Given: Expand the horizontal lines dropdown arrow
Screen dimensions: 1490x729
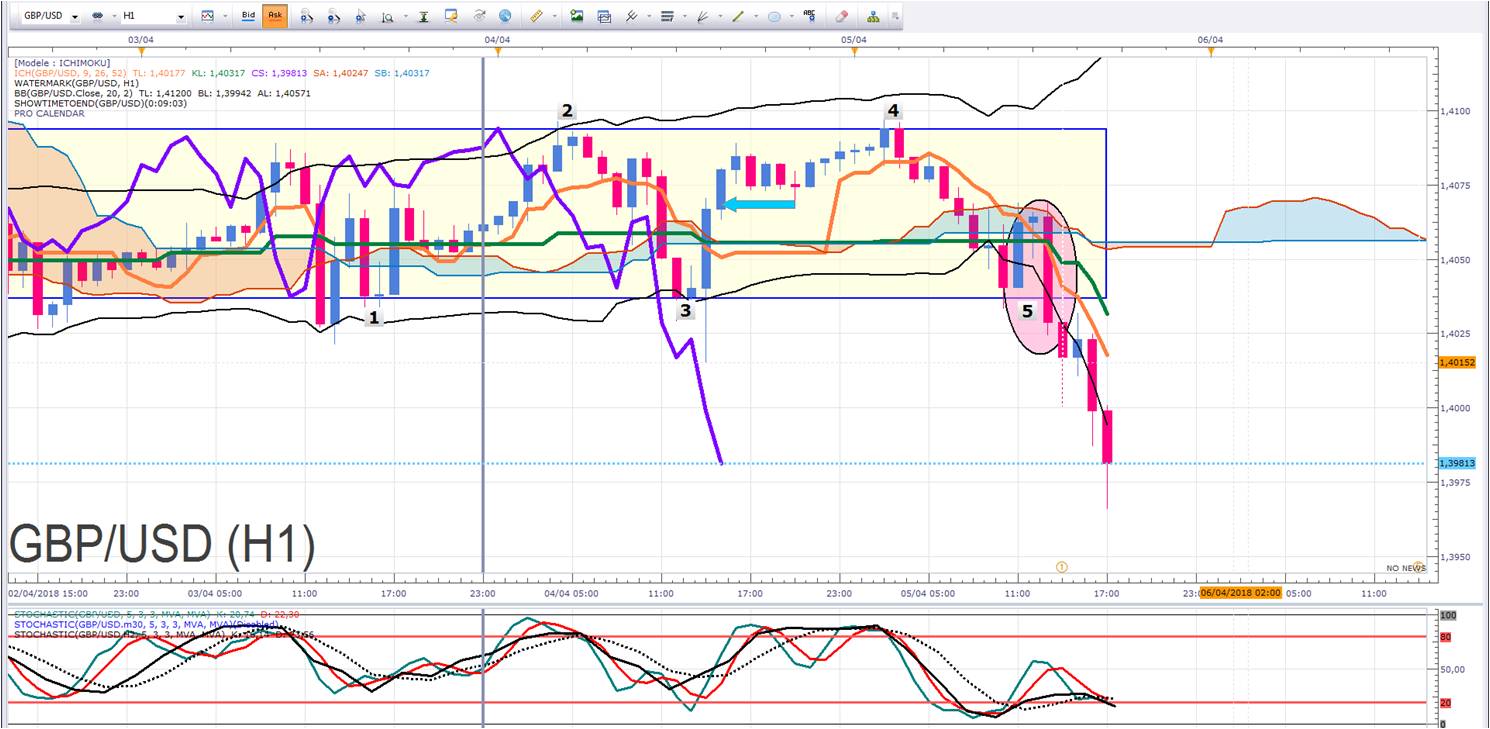Looking at the screenshot, I should pos(687,17).
